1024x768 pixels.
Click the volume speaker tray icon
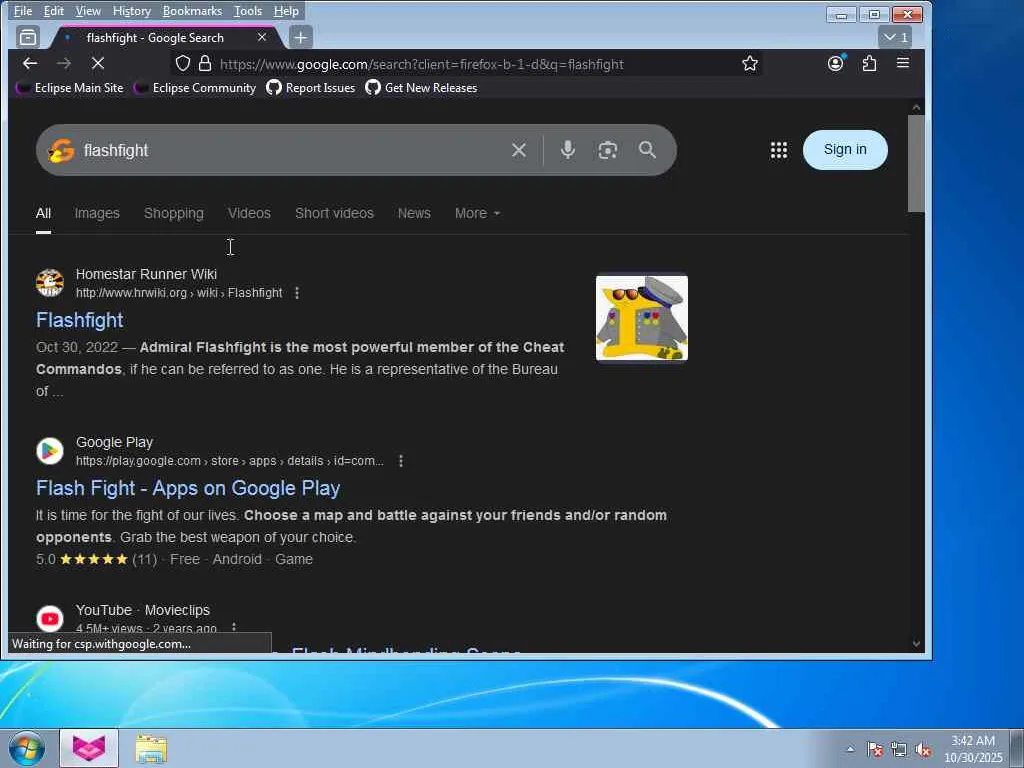point(923,750)
